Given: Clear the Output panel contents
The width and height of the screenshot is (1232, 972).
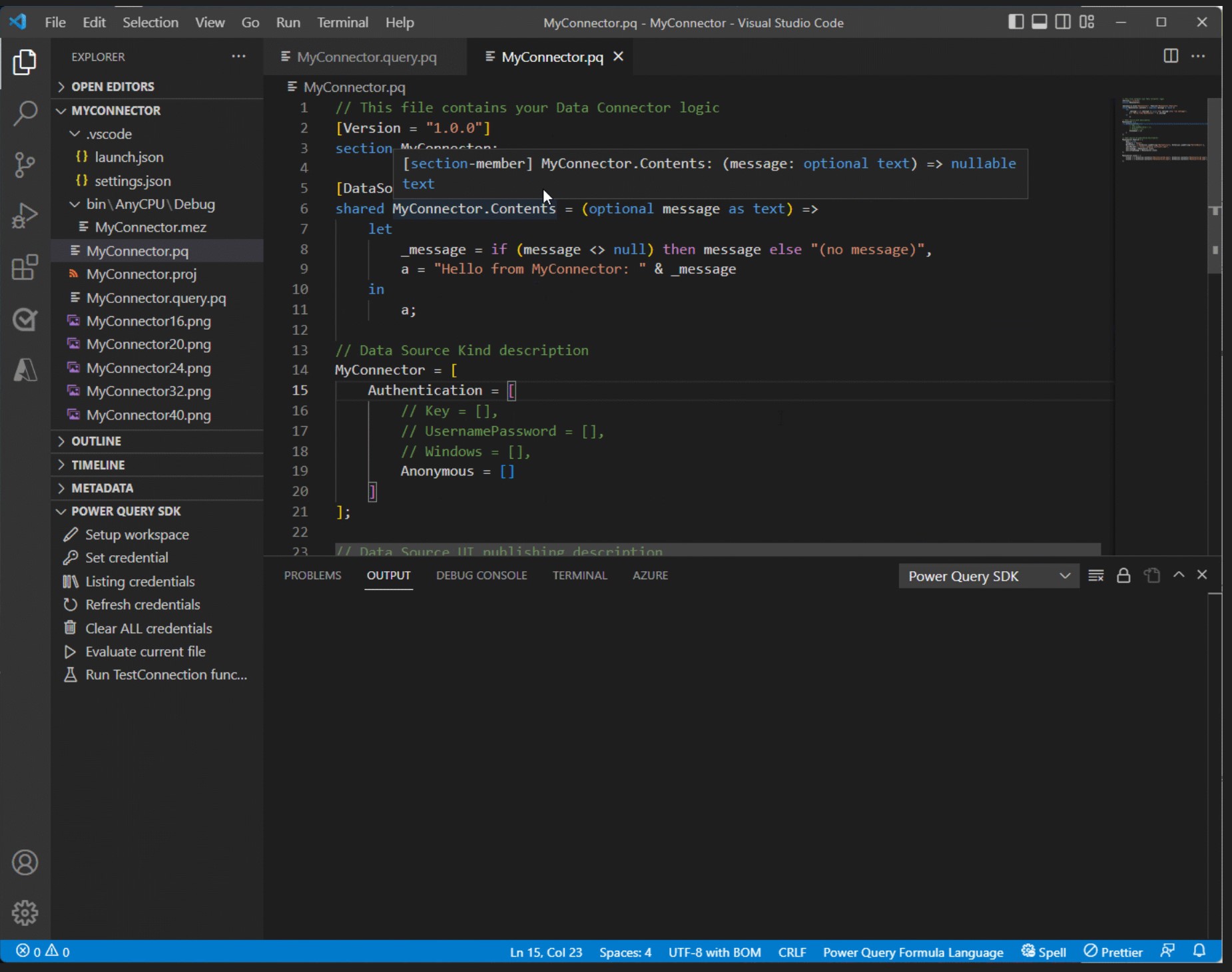Looking at the screenshot, I should [x=1096, y=575].
